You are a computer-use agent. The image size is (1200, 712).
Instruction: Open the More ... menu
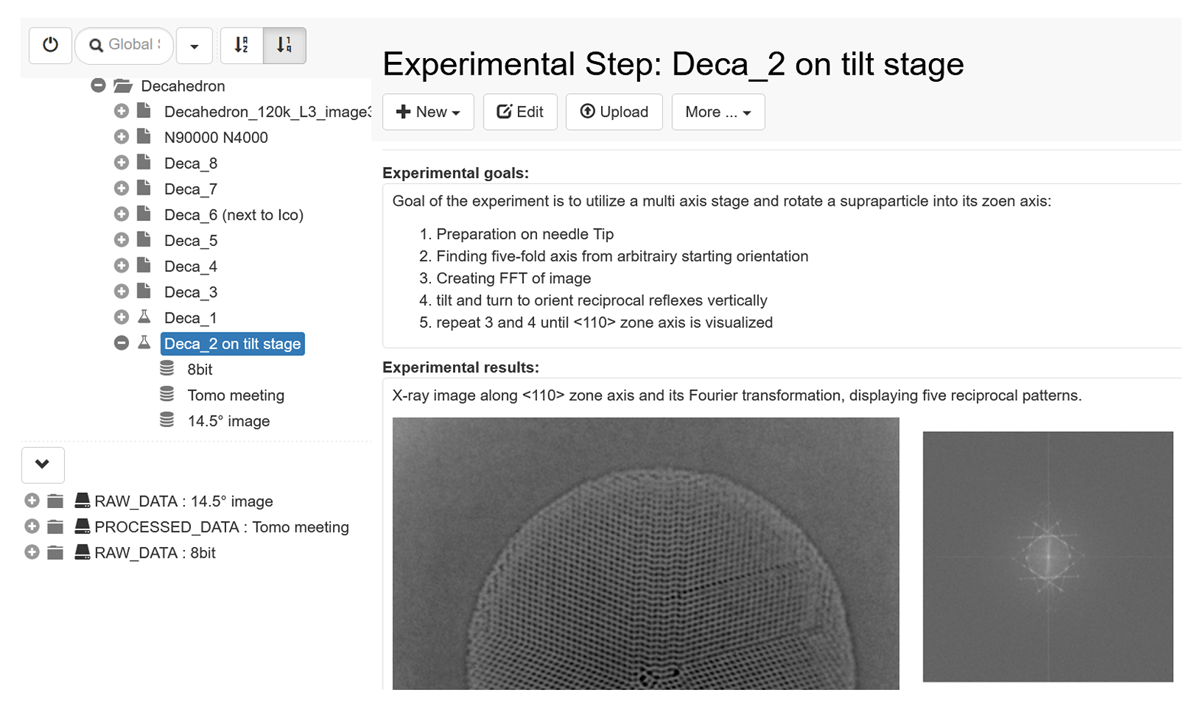(x=718, y=112)
